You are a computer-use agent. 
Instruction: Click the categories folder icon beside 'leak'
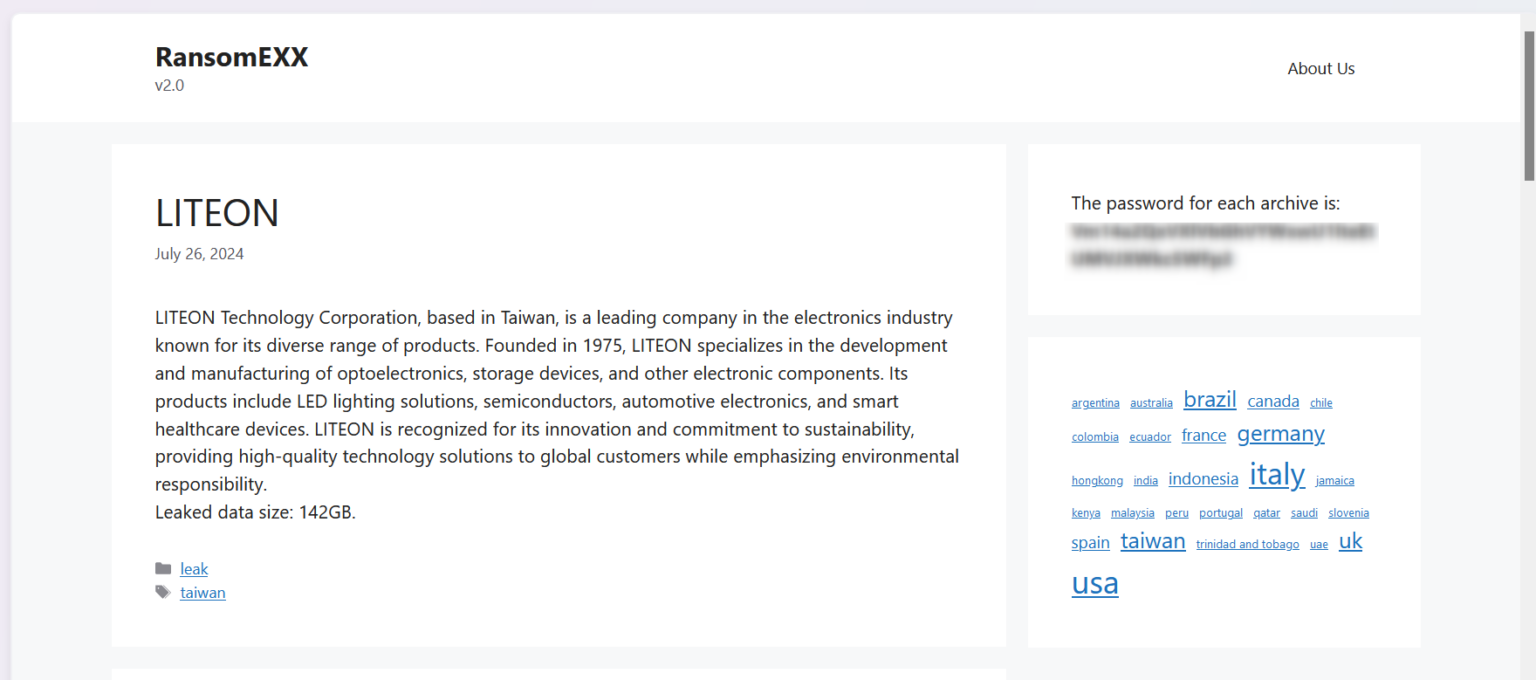(164, 568)
